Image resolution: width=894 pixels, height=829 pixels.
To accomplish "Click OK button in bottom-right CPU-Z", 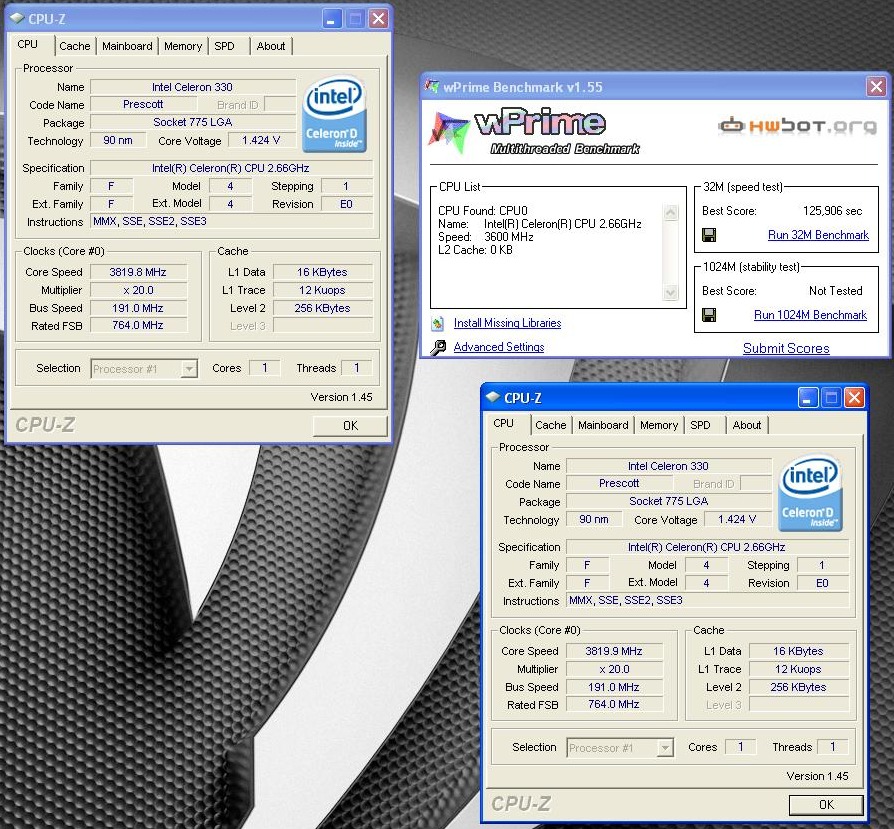I will point(826,804).
